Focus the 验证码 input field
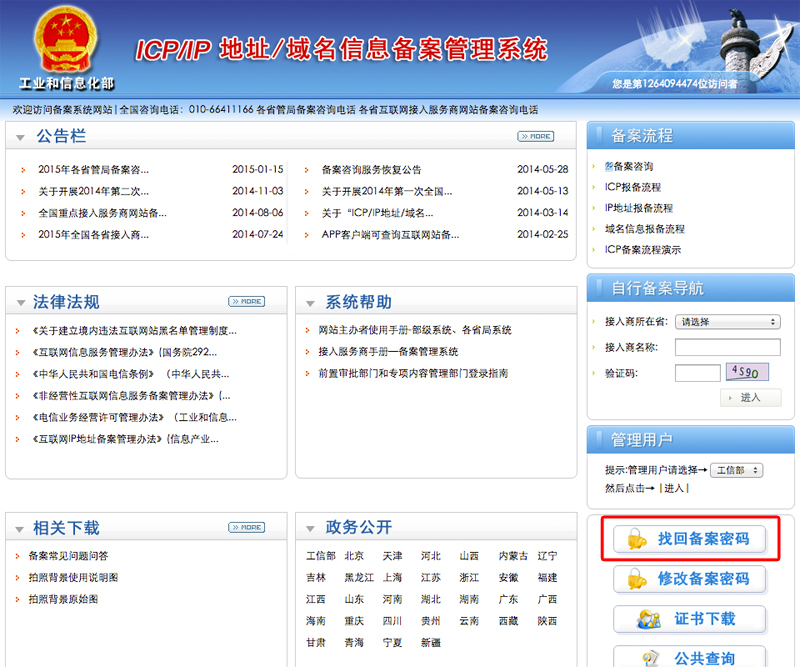The height and width of the screenshot is (667, 800). (x=697, y=373)
